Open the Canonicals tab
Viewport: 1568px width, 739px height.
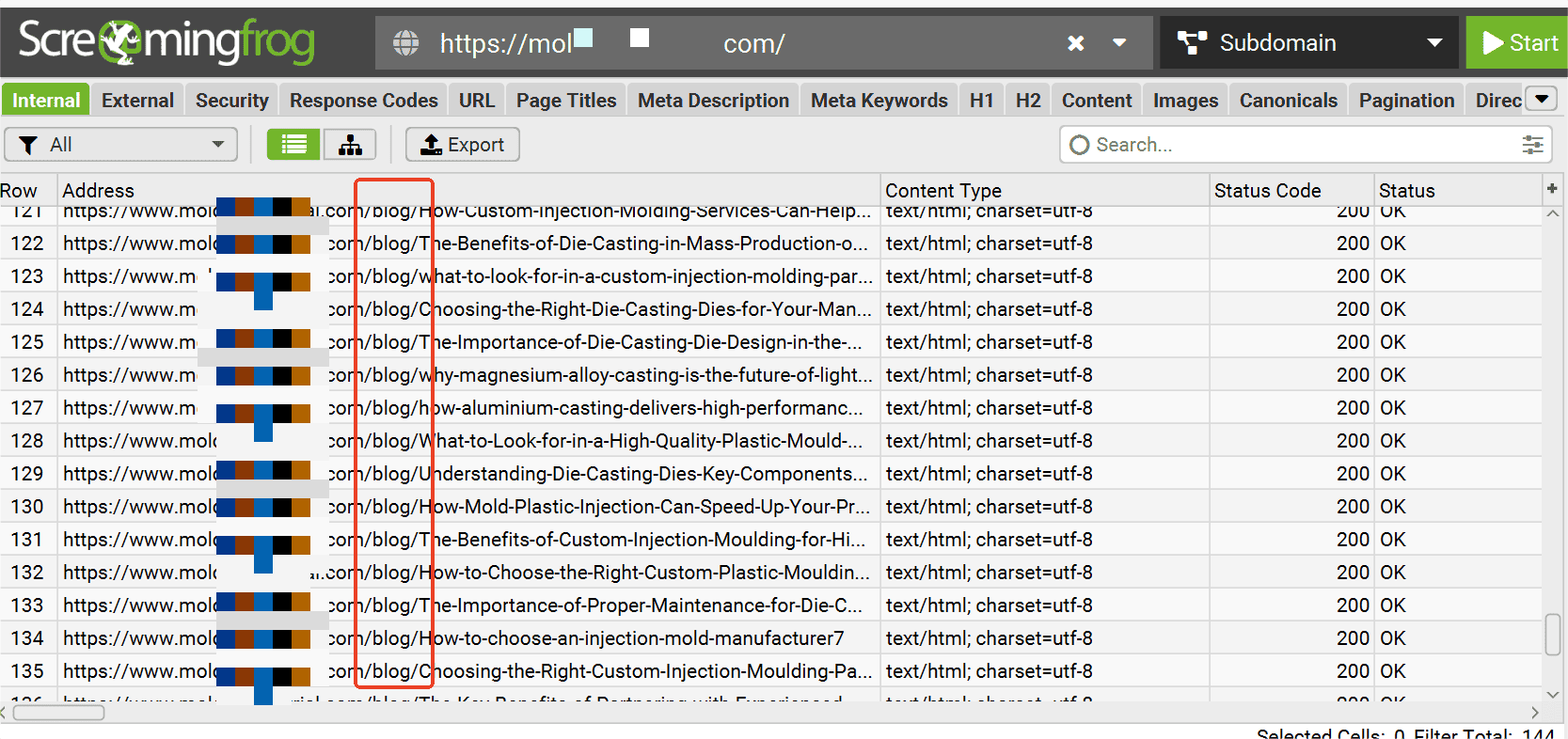point(1288,100)
